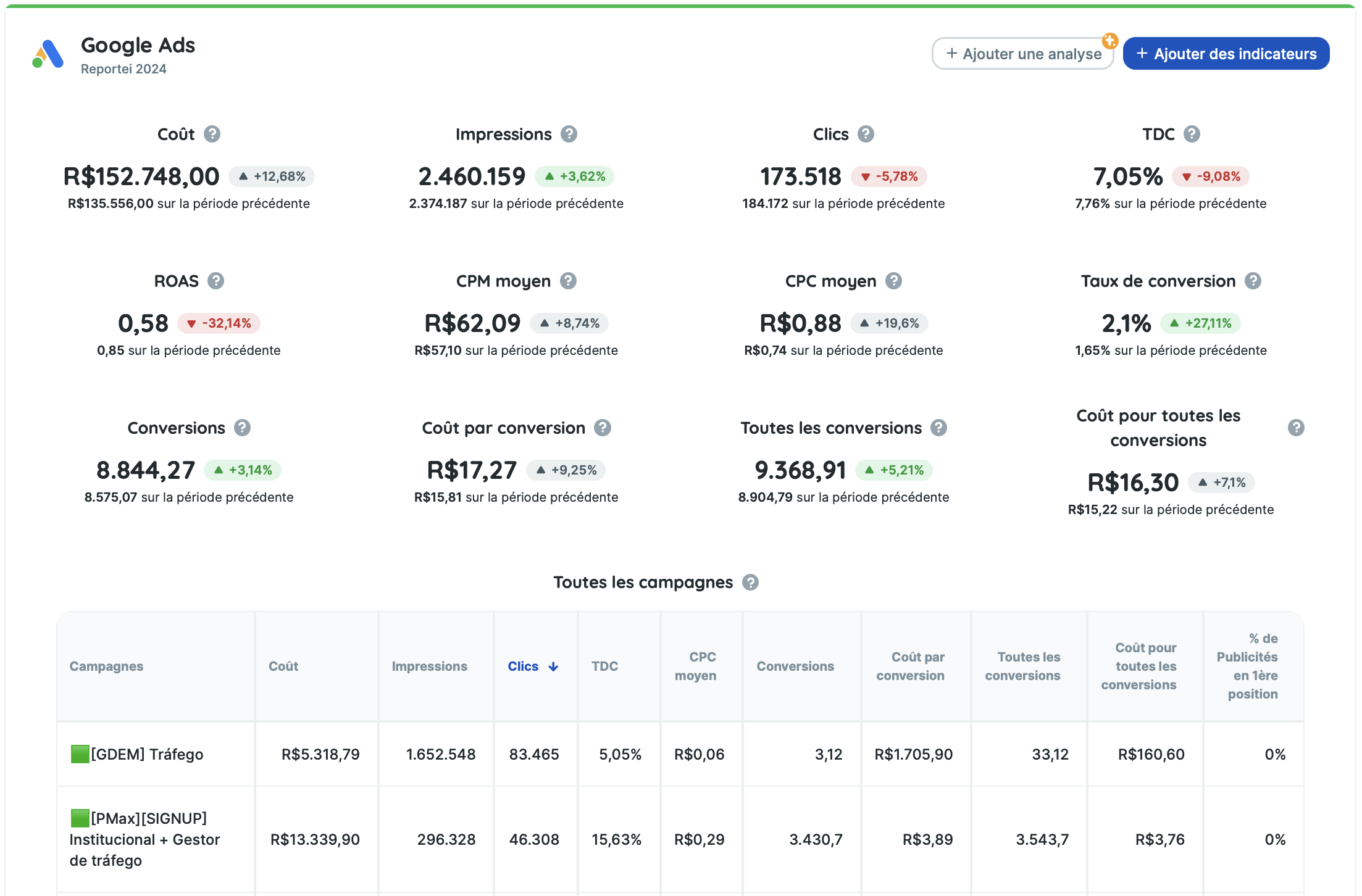Screen dimensions: 1362x896
Task: Select the [PMax][SIGNUP] Institucional campaign row
Action: [144, 839]
